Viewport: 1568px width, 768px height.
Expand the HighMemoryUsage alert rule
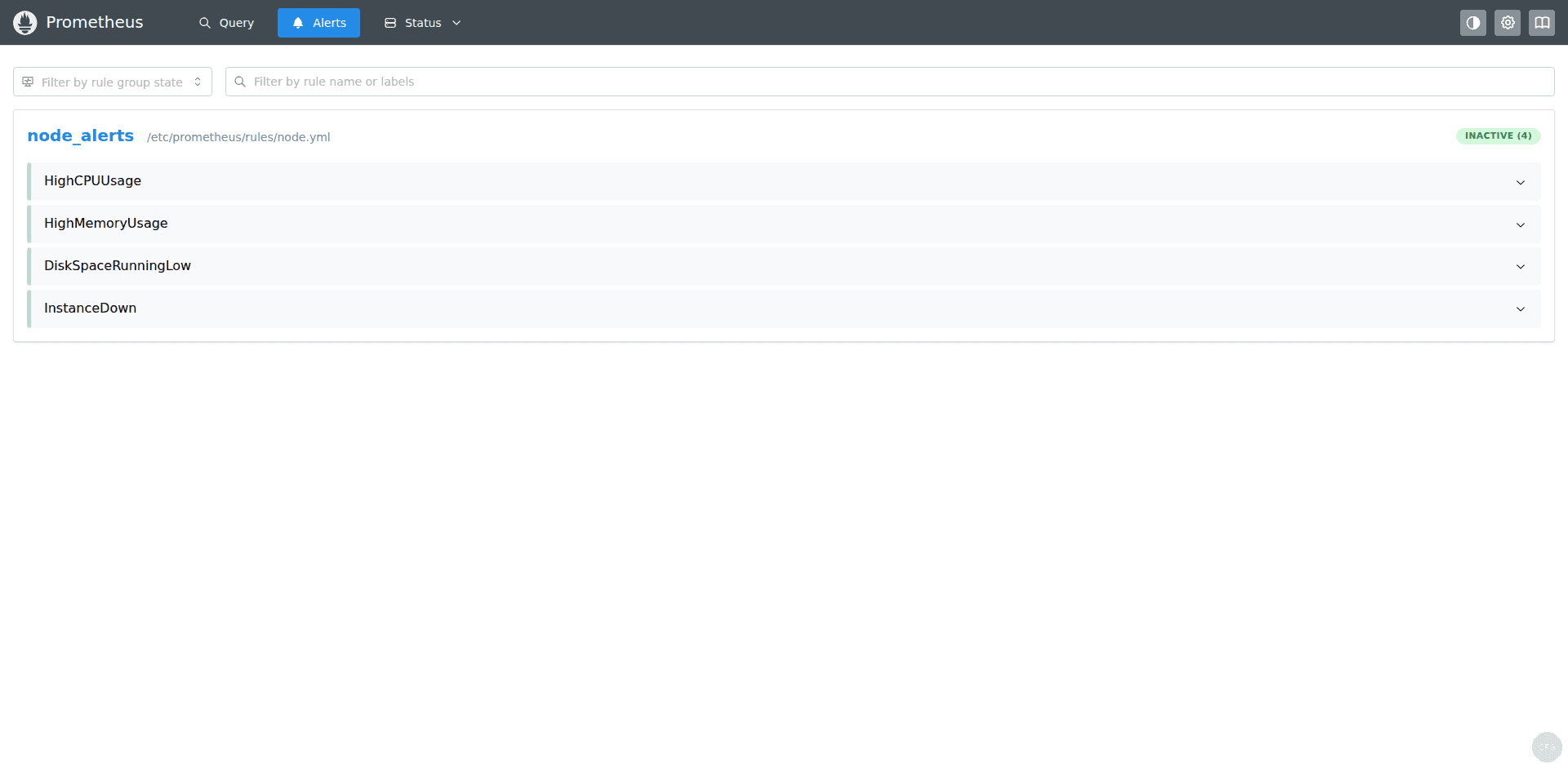click(x=1521, y=224)
